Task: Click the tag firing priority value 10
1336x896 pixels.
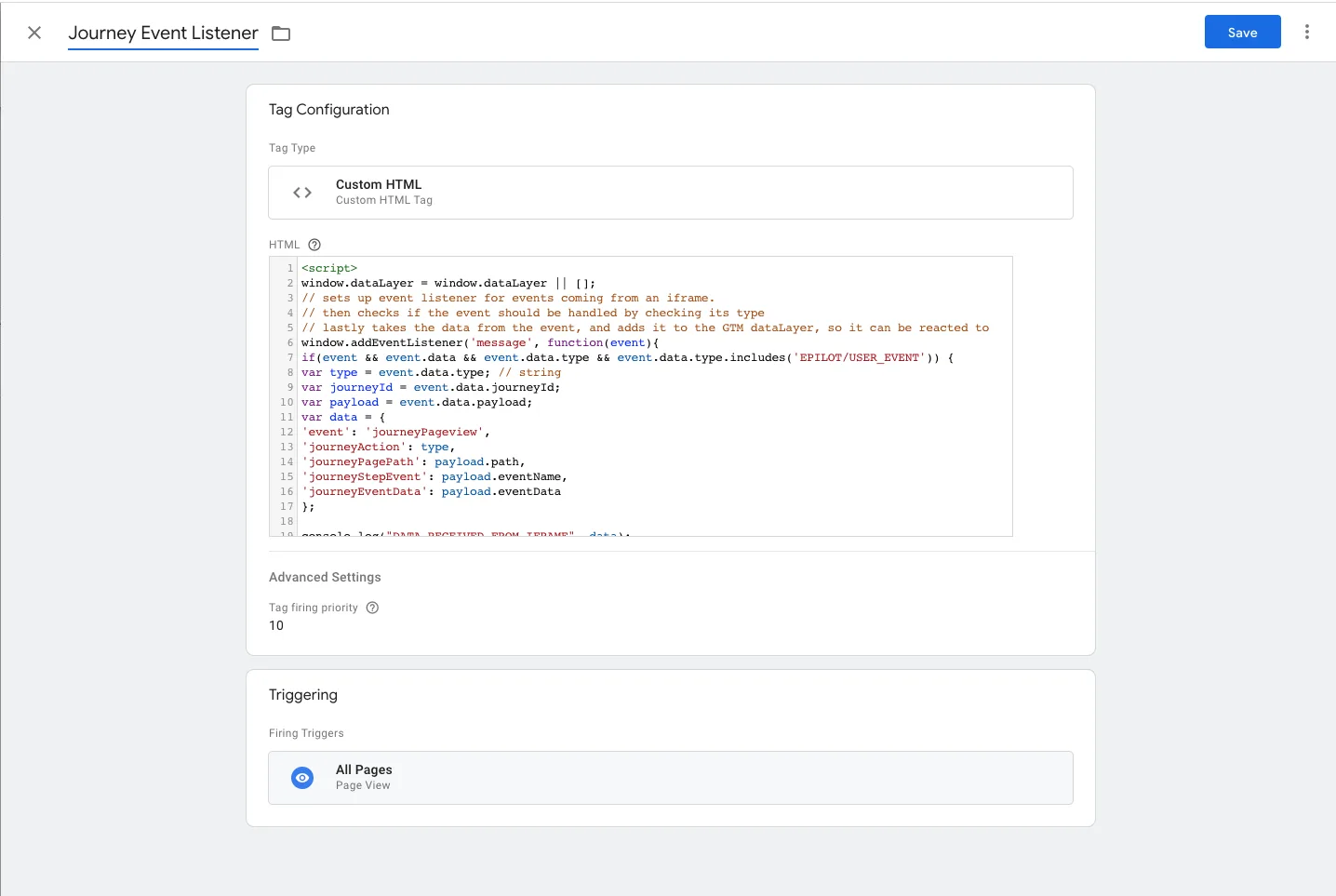Action: (x=276, y=625)
